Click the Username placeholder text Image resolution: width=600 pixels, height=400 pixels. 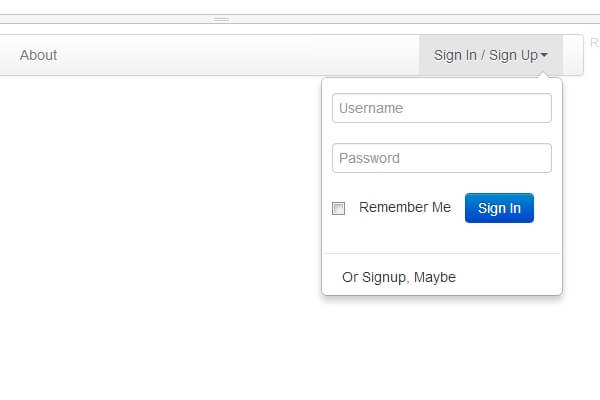371,108
